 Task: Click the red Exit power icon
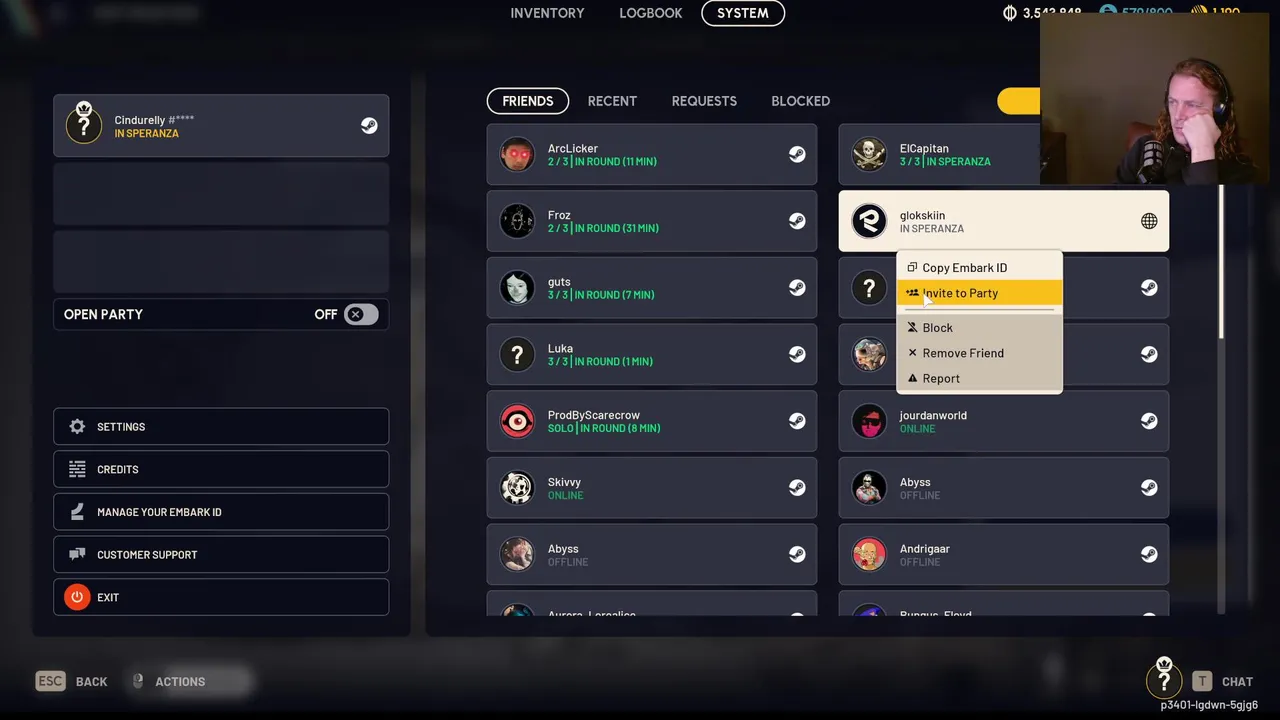[x=77, y=597]
